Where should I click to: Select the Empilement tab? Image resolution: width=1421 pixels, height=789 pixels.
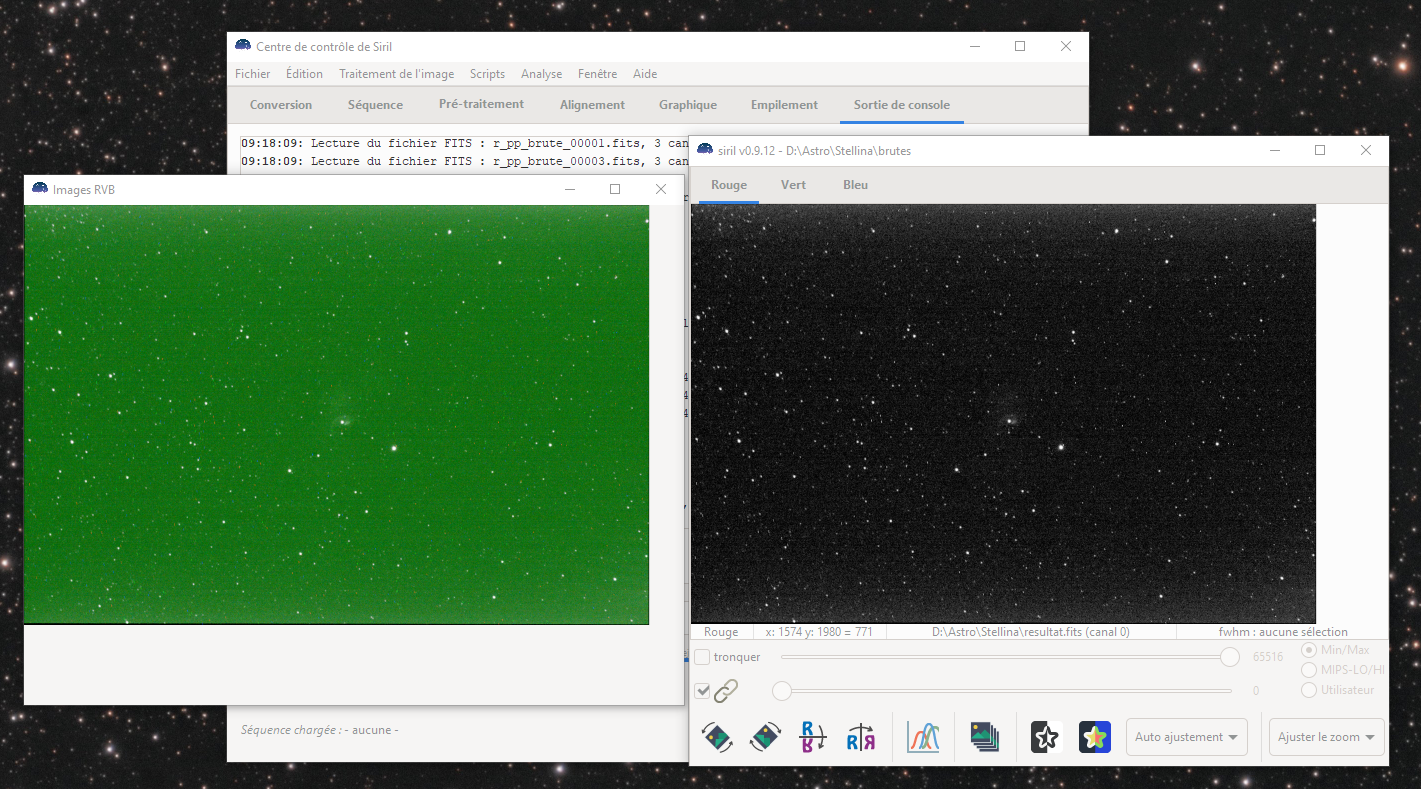point(784,105)
